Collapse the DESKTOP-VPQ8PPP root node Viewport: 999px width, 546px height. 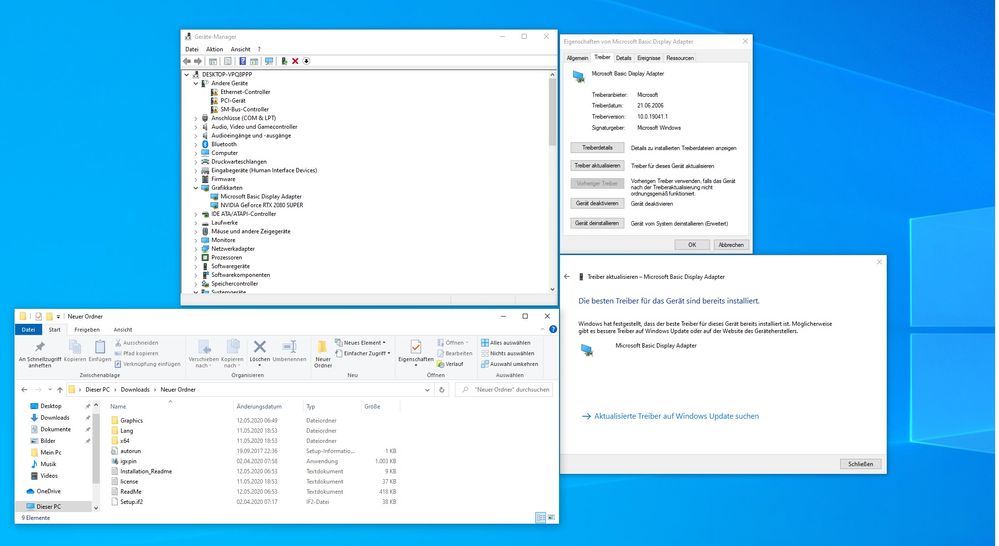[x=187, y=75]
